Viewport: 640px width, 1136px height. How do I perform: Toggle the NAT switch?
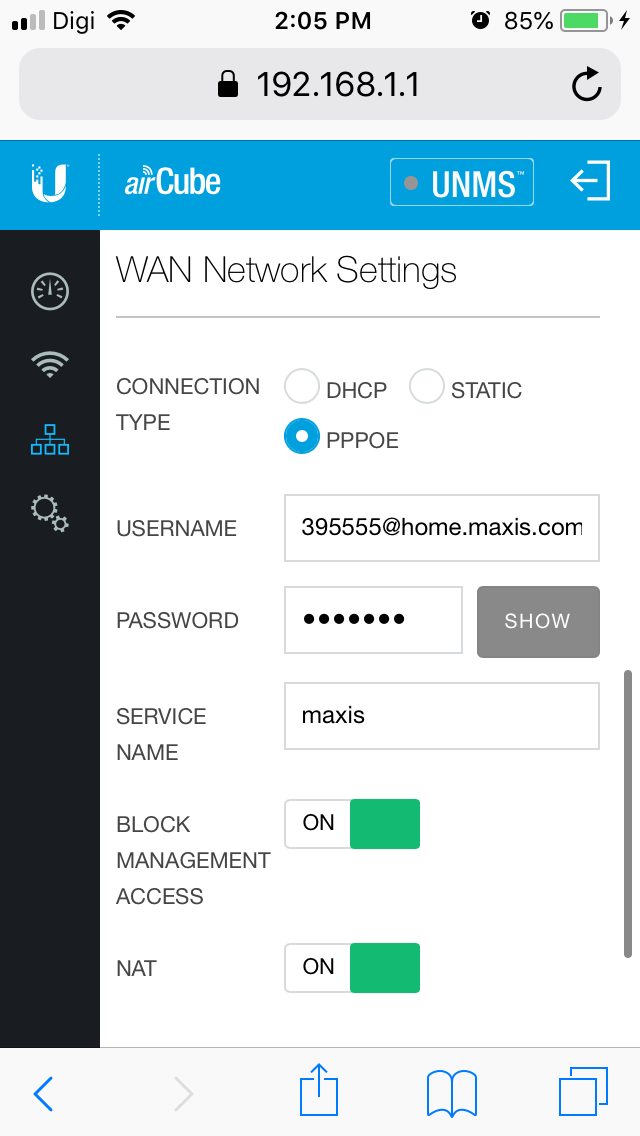(352, 968)
